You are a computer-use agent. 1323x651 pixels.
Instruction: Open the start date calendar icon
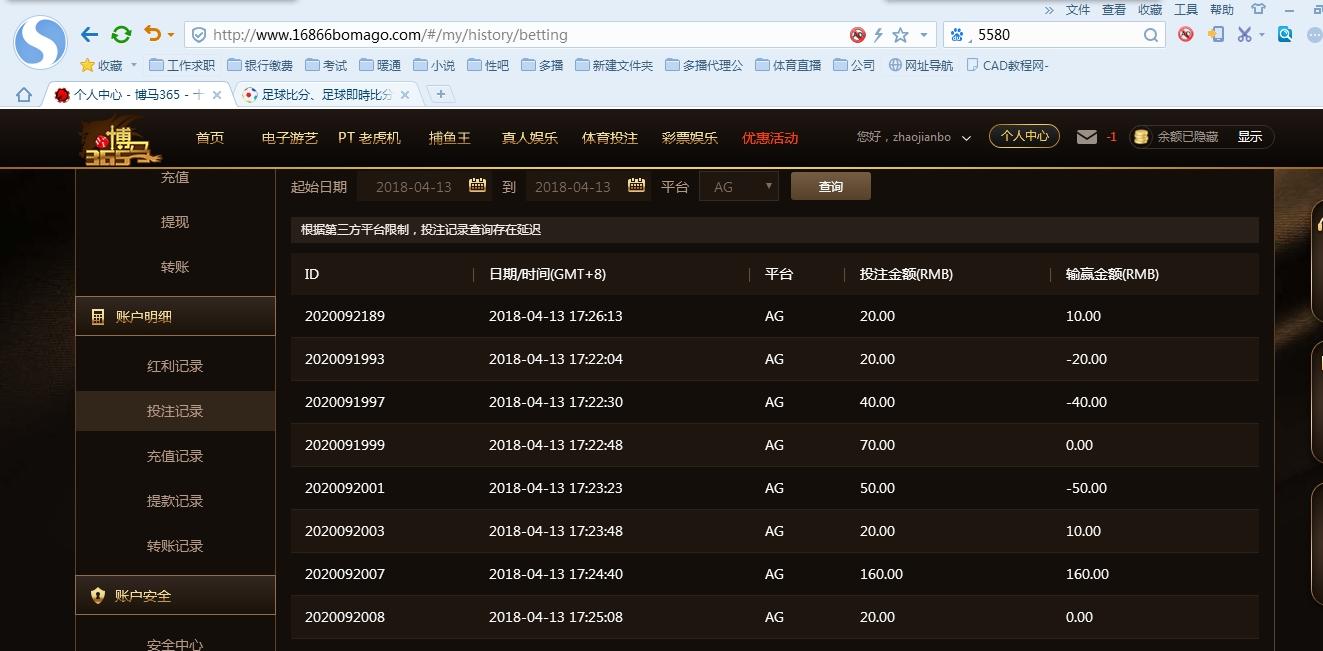pos(477,186)
